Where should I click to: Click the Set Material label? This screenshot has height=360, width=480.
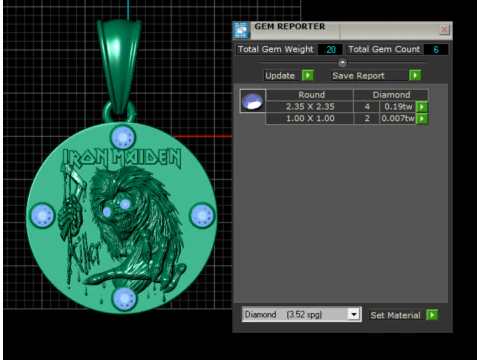coord(395,315)
